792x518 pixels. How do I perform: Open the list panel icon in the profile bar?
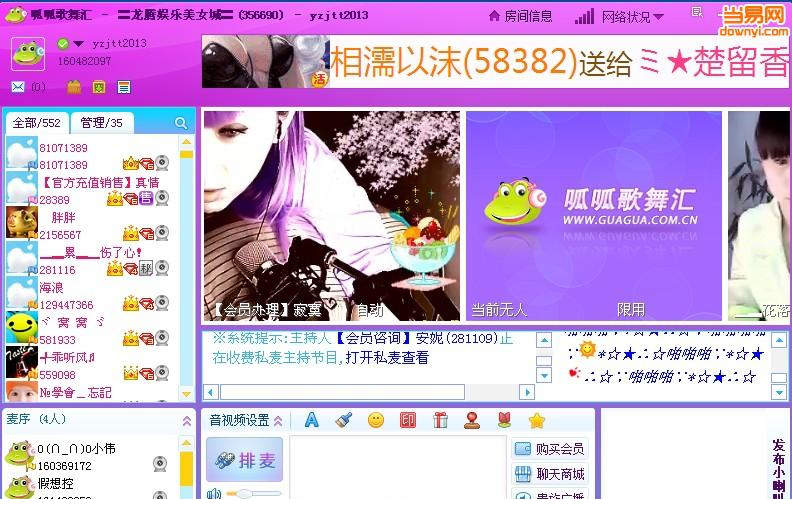click(x=124, y=87)
